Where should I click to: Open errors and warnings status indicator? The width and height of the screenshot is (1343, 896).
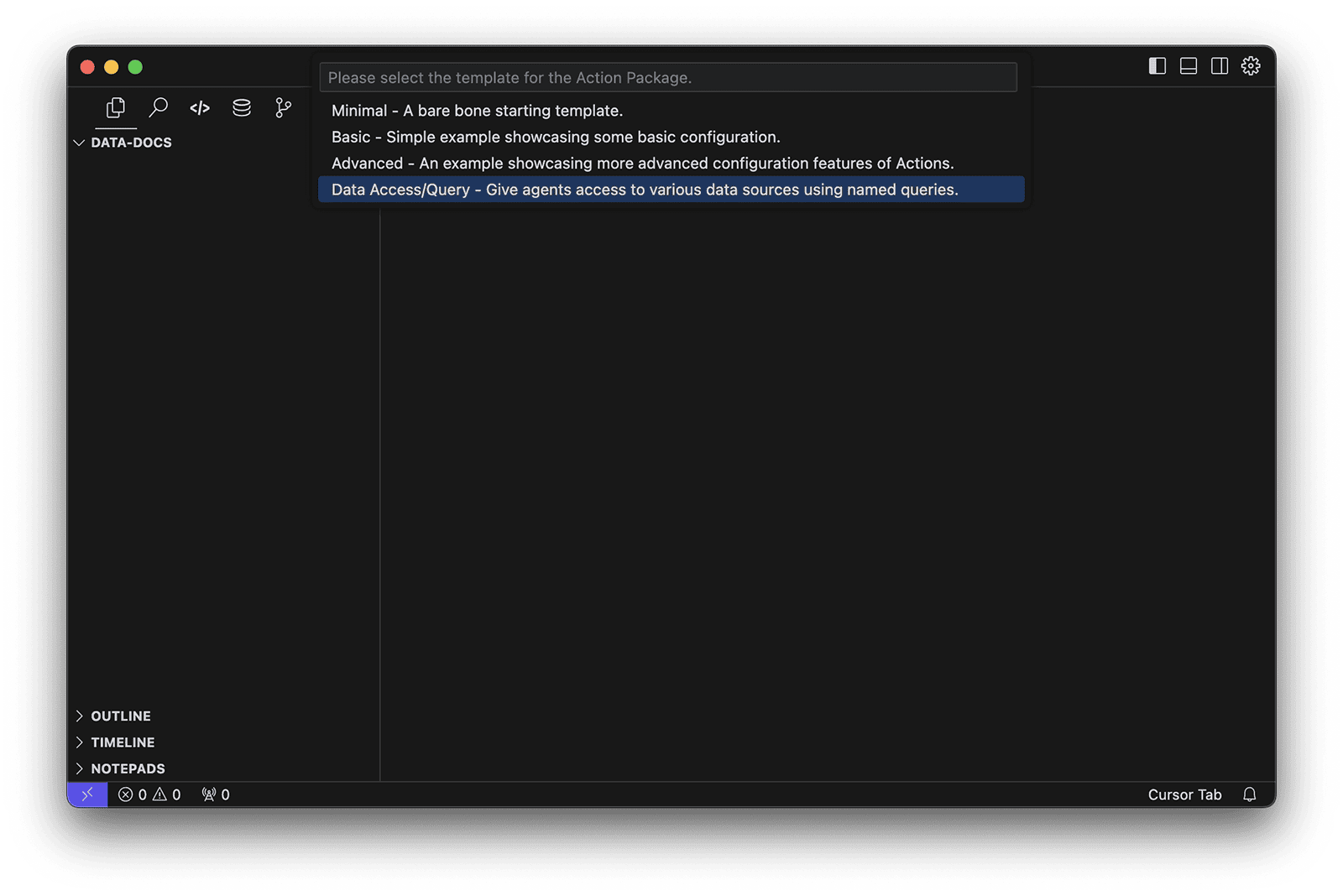click(149, 794)
